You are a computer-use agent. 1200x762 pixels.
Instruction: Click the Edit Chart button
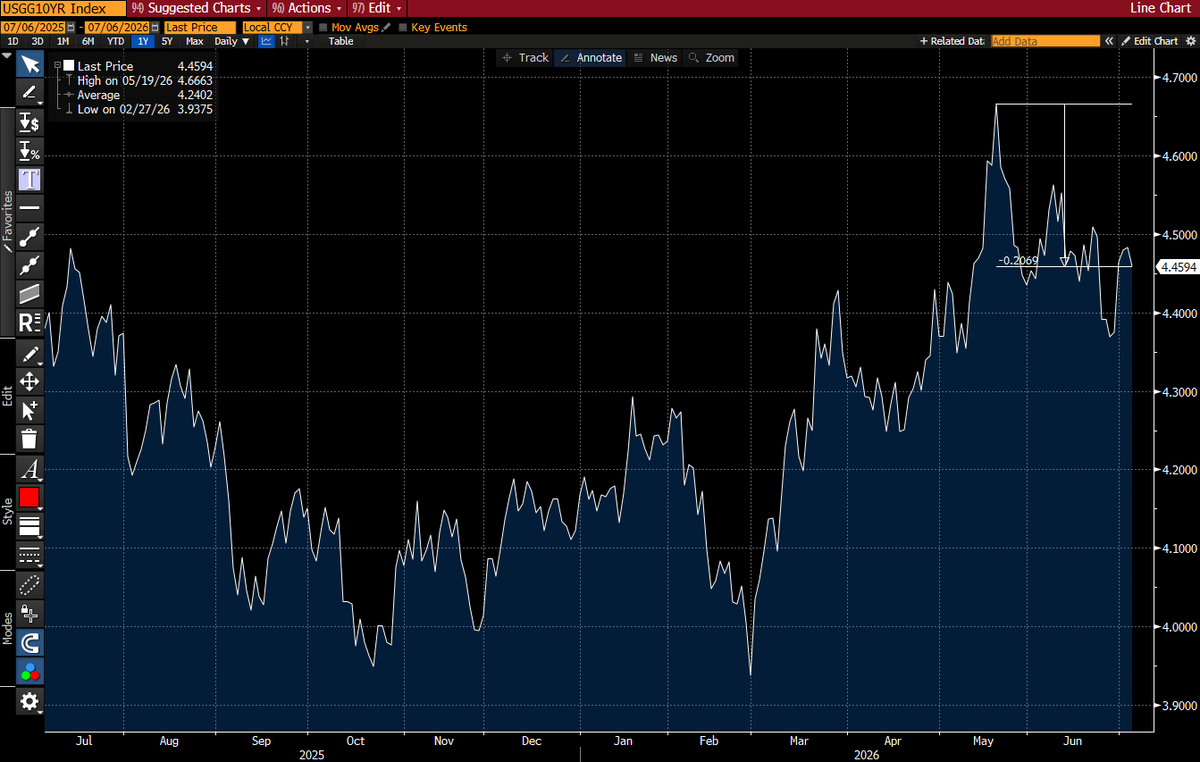[x=1149, y=41]
